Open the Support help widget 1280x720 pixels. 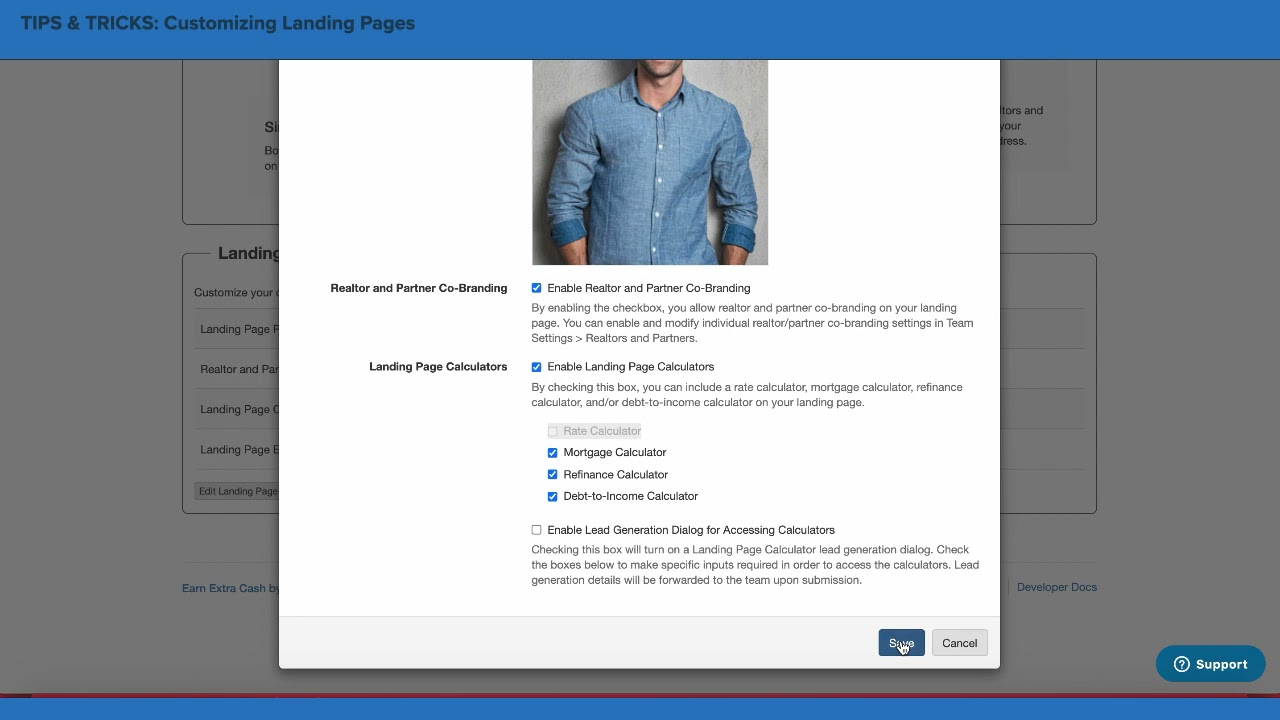pos(1210,664)
